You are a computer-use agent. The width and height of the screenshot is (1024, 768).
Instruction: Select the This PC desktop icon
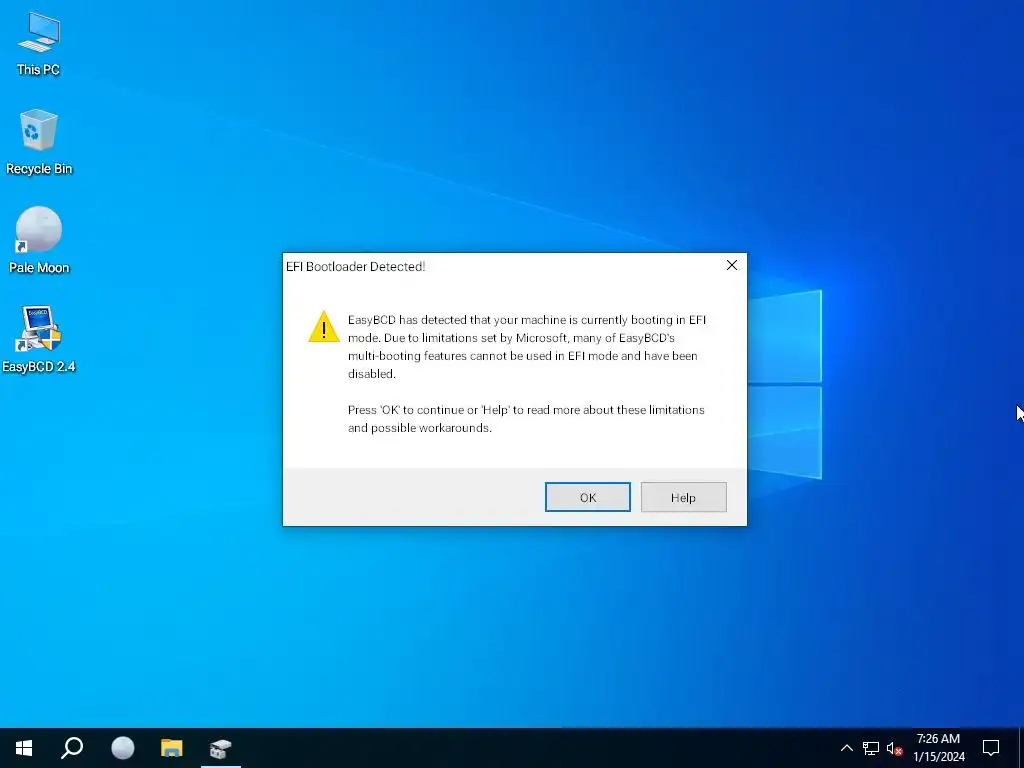click(38, 44)
